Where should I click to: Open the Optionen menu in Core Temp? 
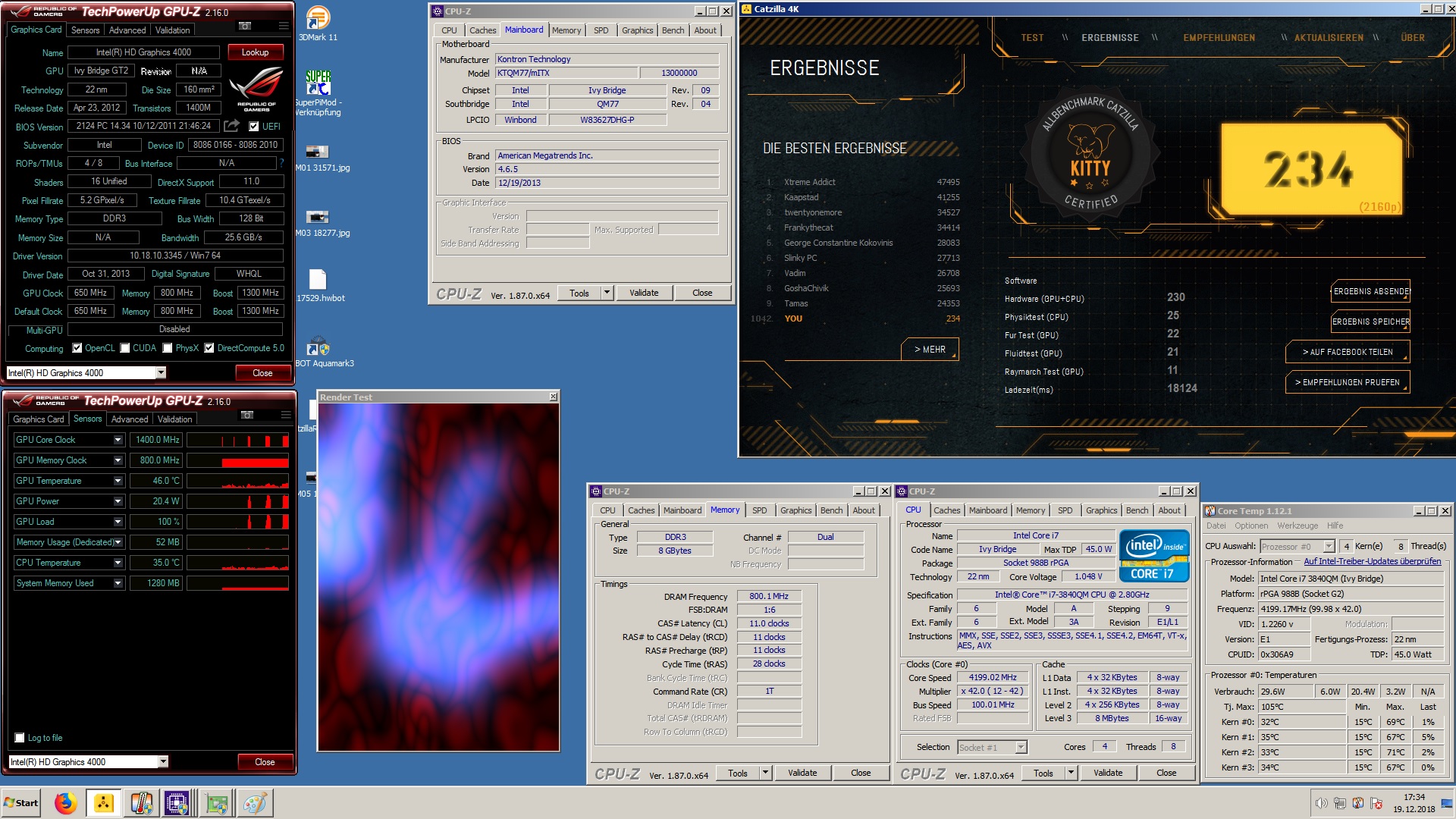coord(1250,526)
